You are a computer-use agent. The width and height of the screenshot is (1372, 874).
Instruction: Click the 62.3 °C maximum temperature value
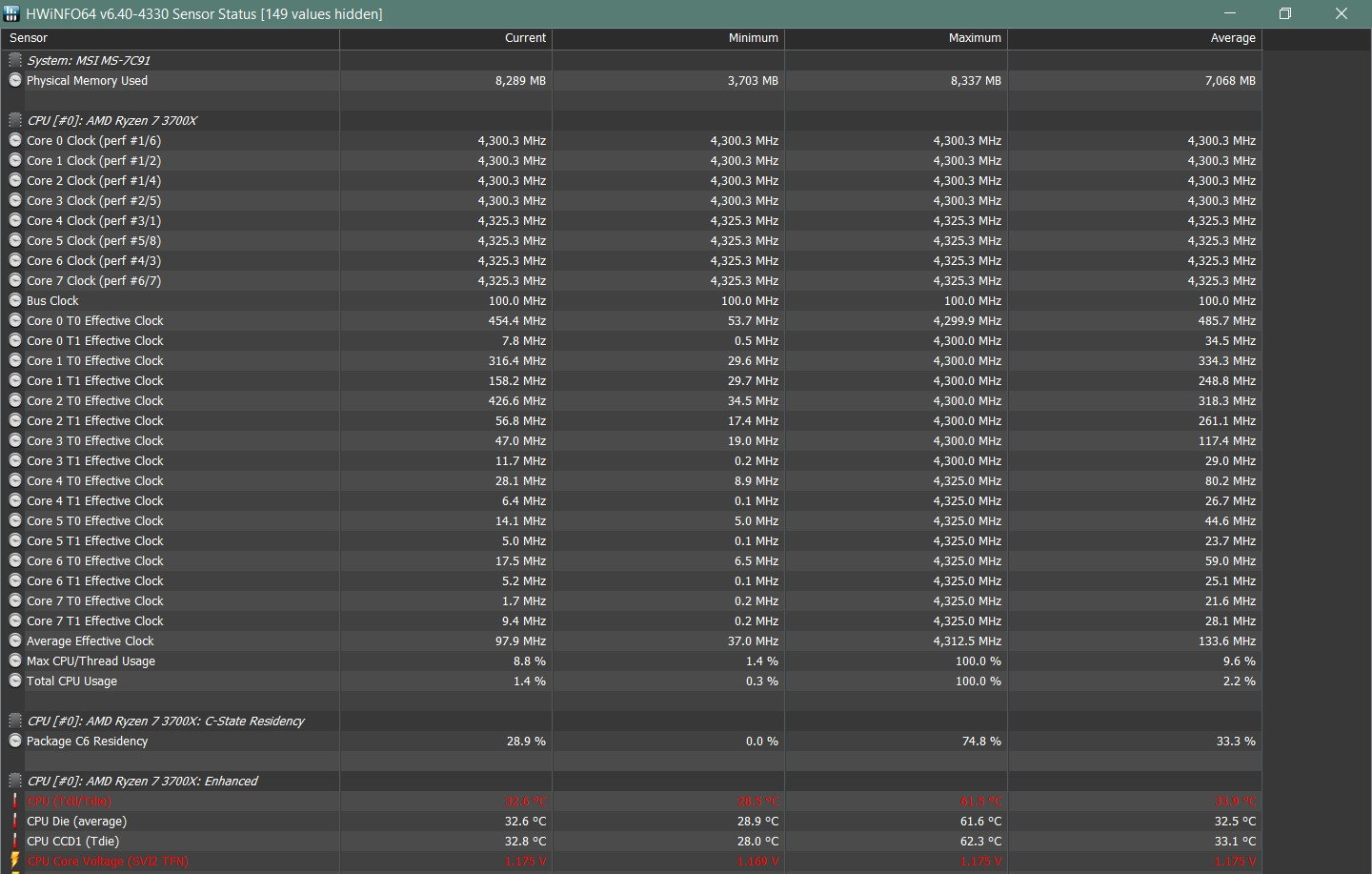click(x=979, y=841)
